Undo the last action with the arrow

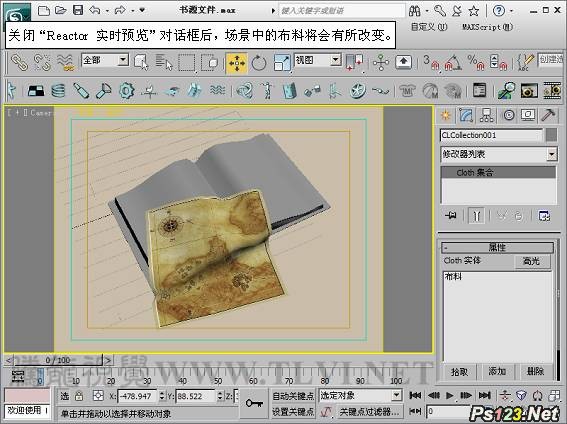pyautogui.click(x=95, y=10)
